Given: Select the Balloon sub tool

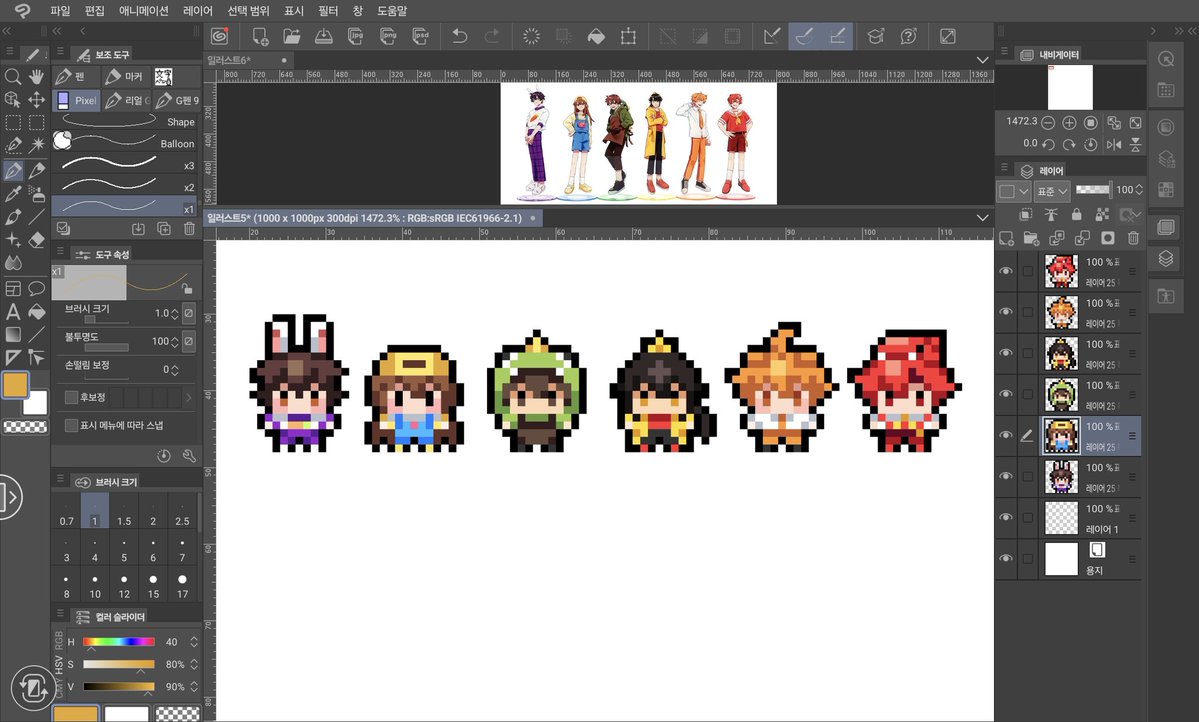Looking at the screenshot, I should coord(126,143).
